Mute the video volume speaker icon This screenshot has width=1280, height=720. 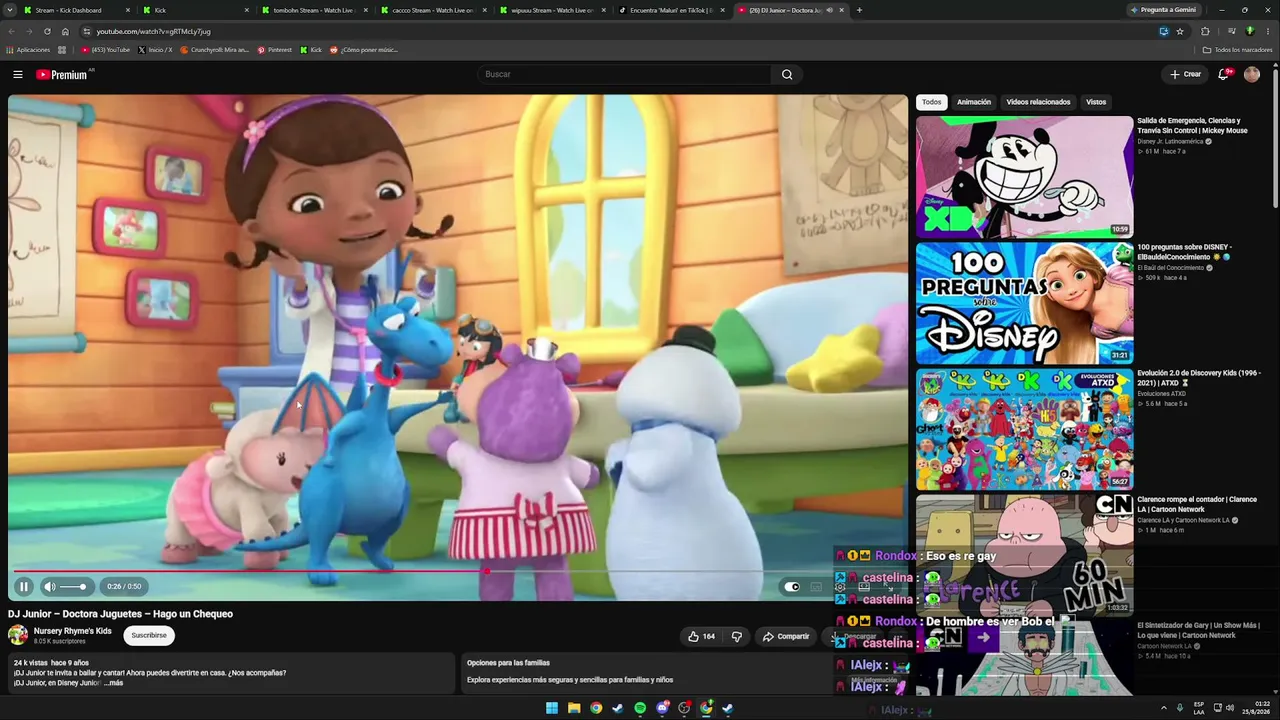tap(50, 586)
